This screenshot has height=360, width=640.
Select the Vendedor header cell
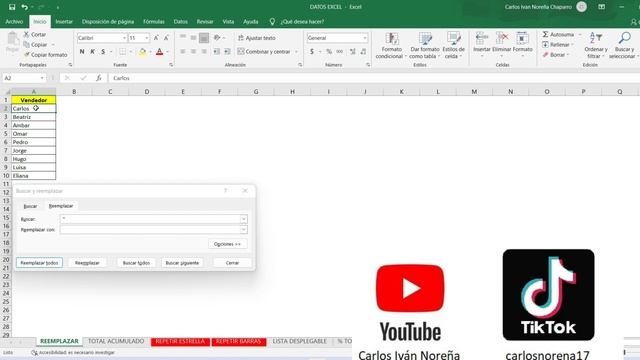tap(33, 100)
